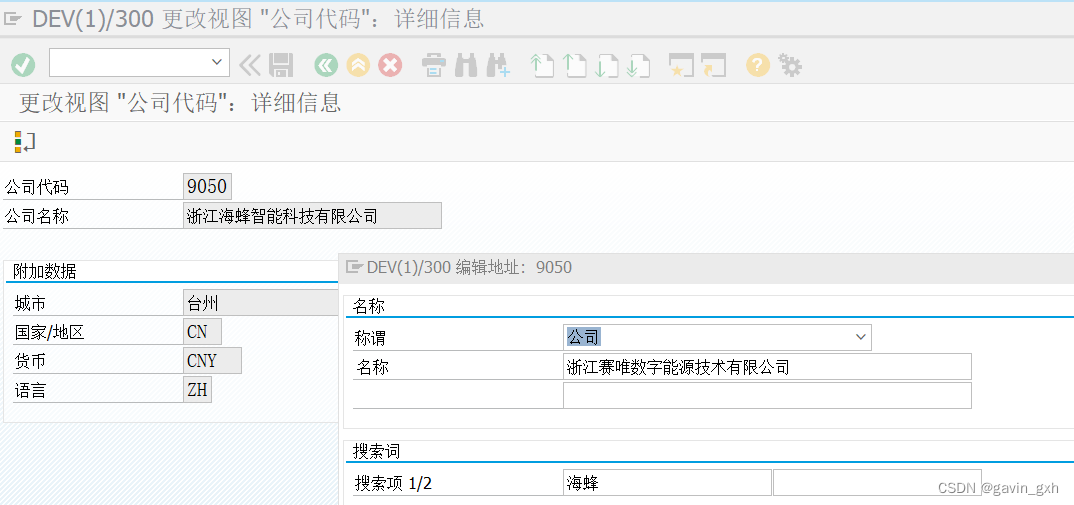This screenshot has width=1074, height=505.
Task: Click the green Enter checkmark icon
Action: coord(23,66)
